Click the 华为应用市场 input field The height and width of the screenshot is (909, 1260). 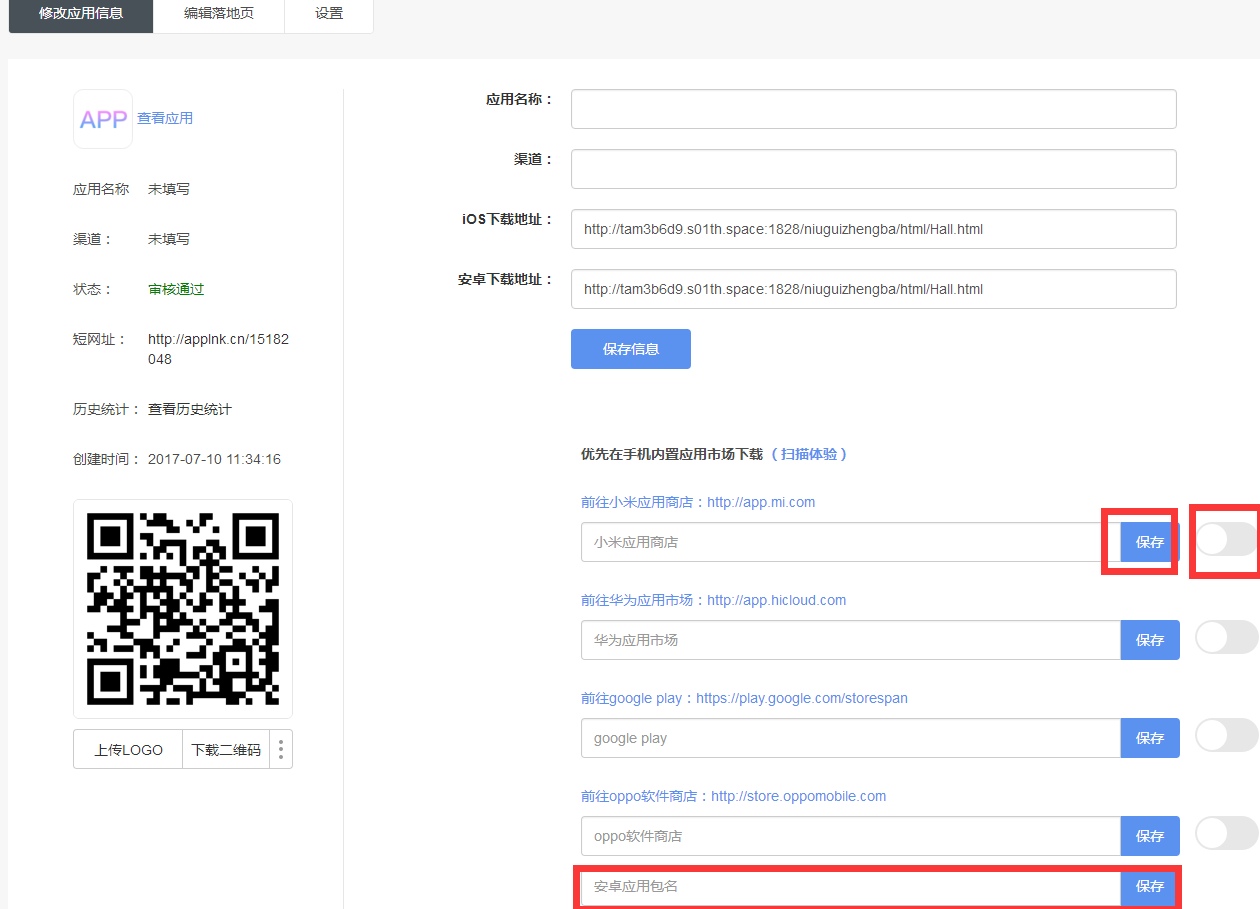[x=851, y=640]
